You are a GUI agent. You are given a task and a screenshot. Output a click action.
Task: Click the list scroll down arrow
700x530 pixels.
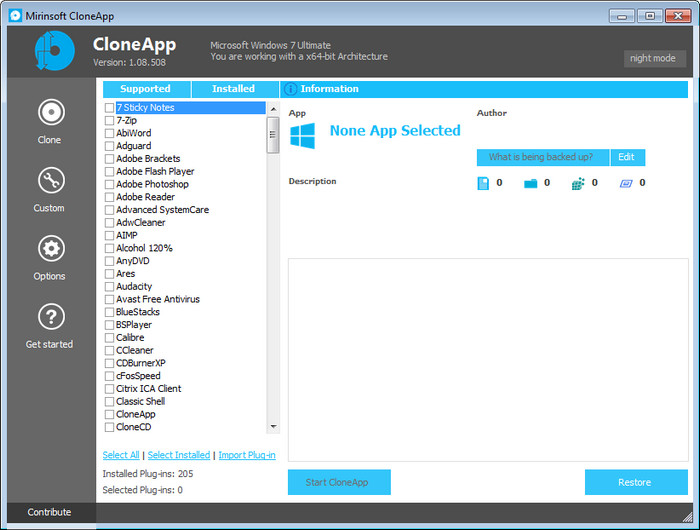[273, 427]
